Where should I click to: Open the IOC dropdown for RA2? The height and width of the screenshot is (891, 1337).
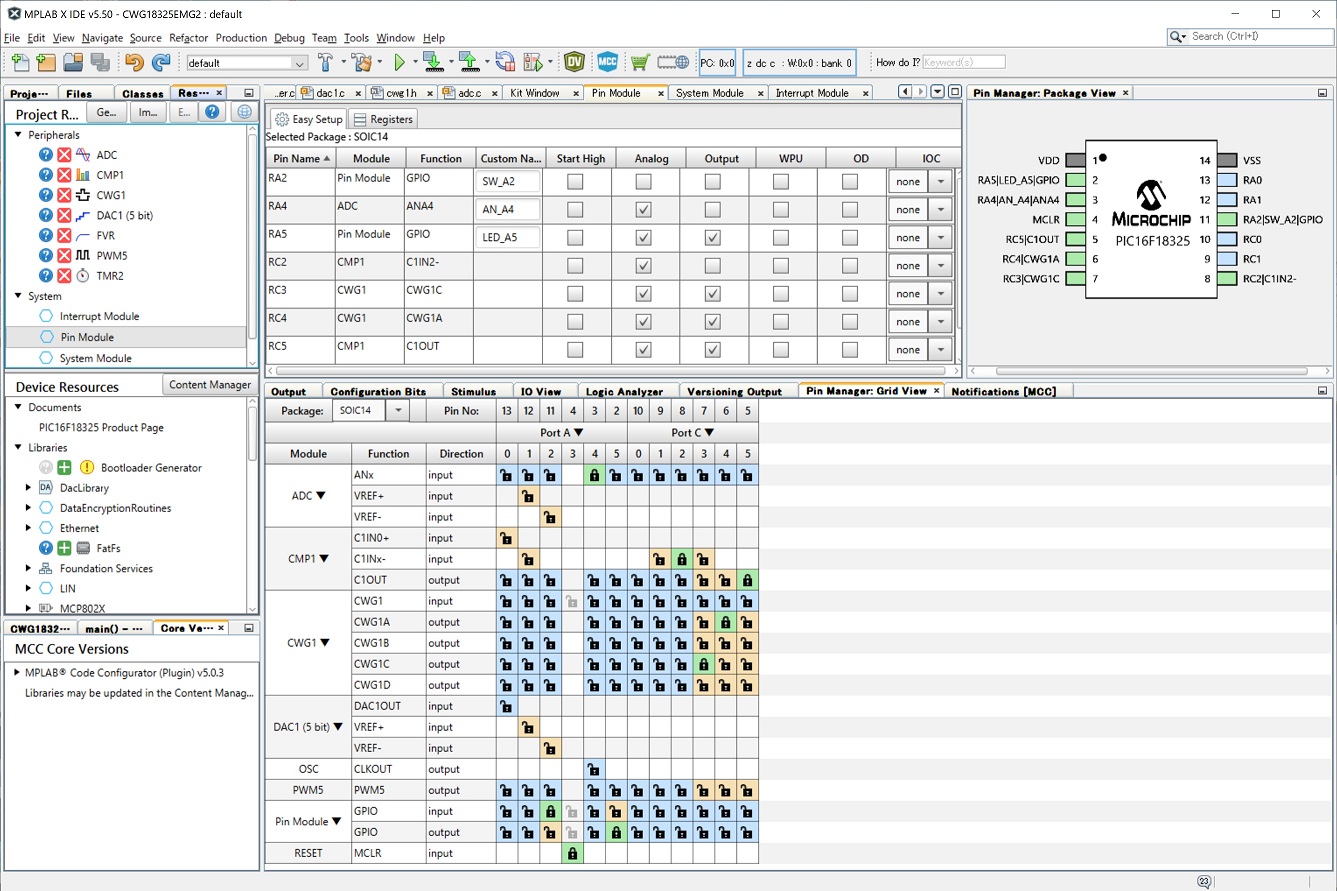[940, 182]
